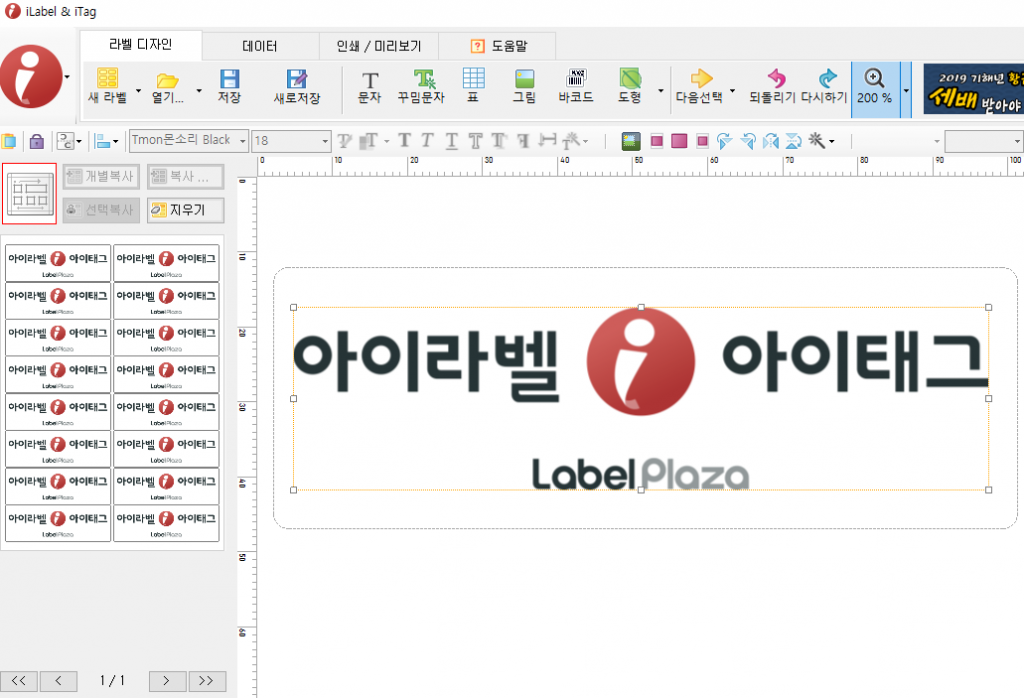Insert a table with the 표 tool
Image resolution: width=1024 pixels, height=698 pixels.
473,86
